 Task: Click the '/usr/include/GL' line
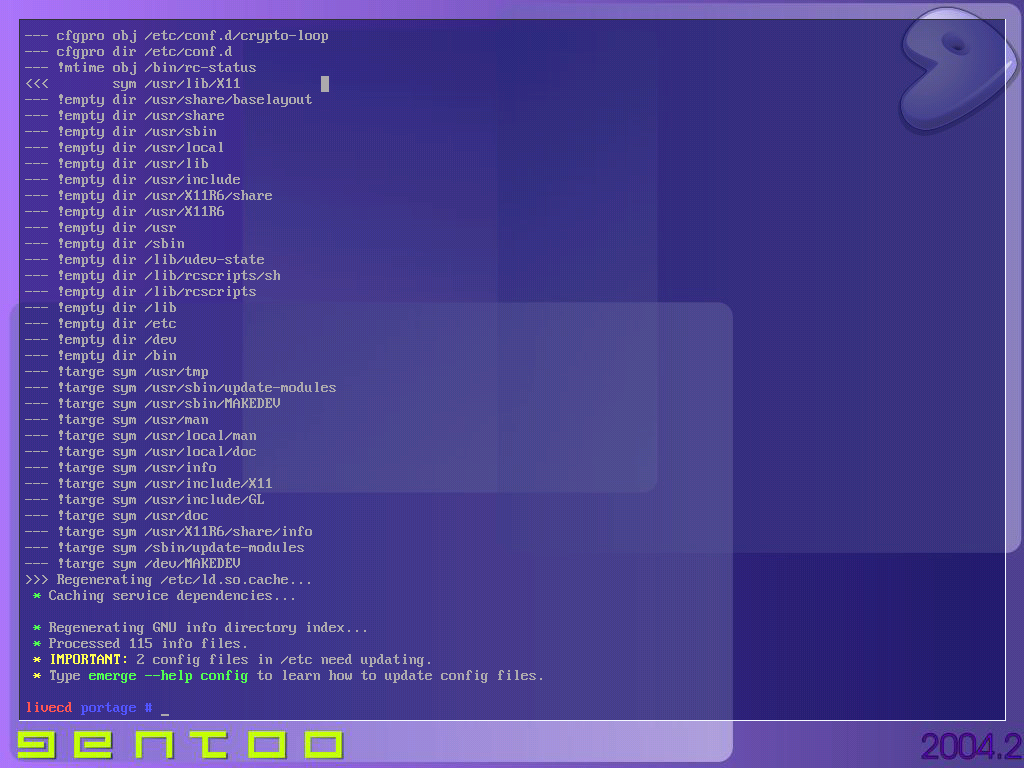pyautogui.click(x=144, y=500)
